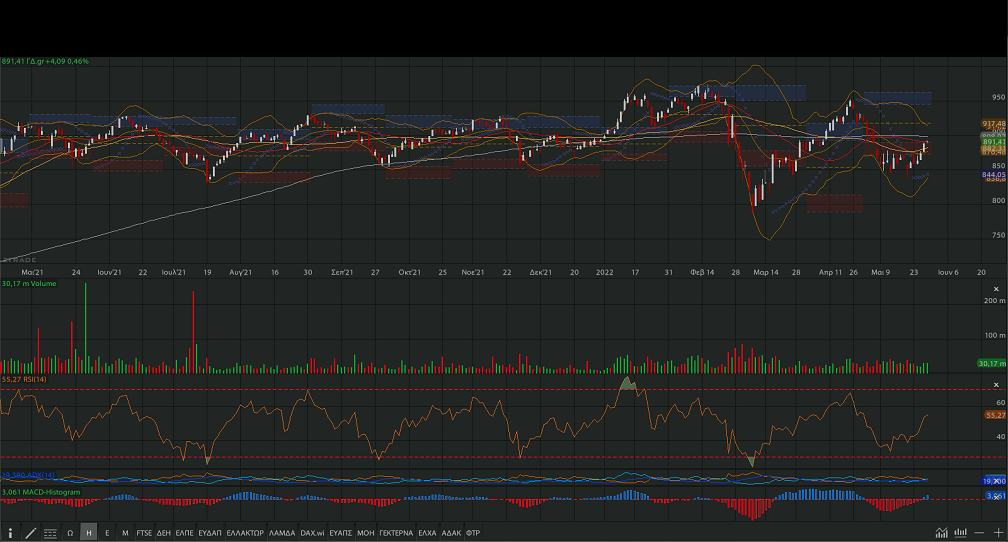Switch to daily H timeframe
The height and width of the screenshot is (542, 1008).
(x=89, y=533)
